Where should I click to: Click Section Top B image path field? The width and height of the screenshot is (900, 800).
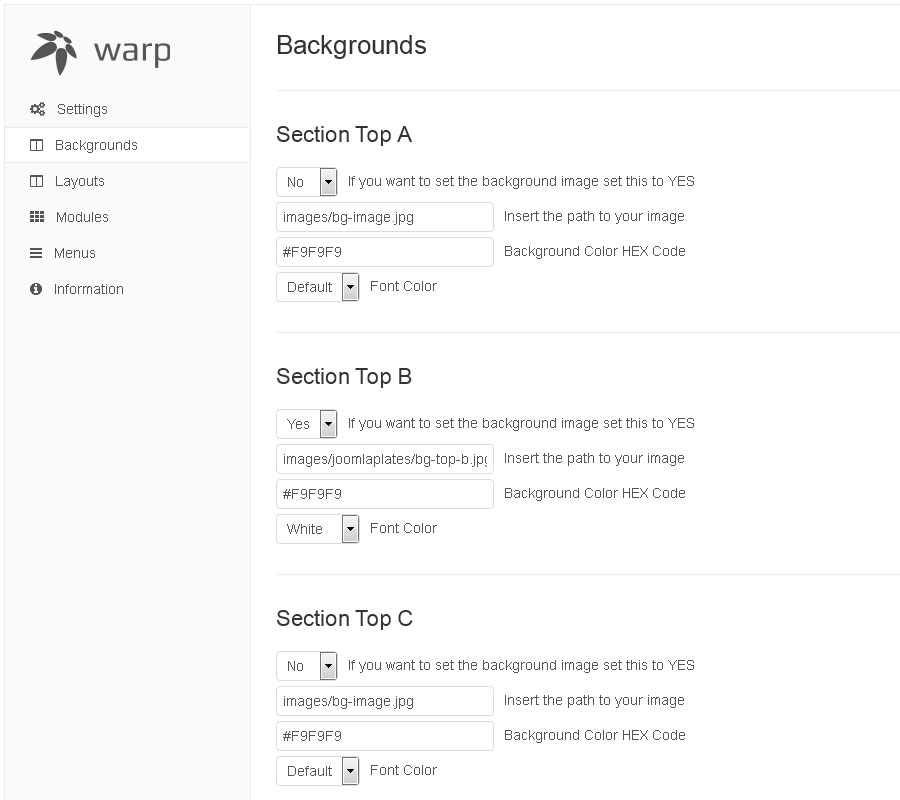click(385, 459)
